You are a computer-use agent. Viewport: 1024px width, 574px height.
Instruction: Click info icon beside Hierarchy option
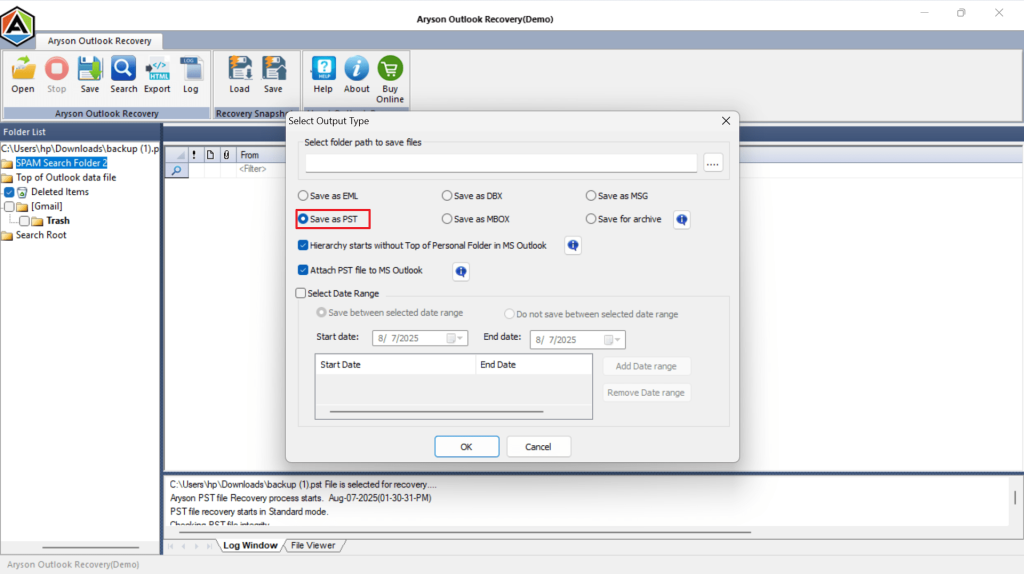click(x=573, y=246)
